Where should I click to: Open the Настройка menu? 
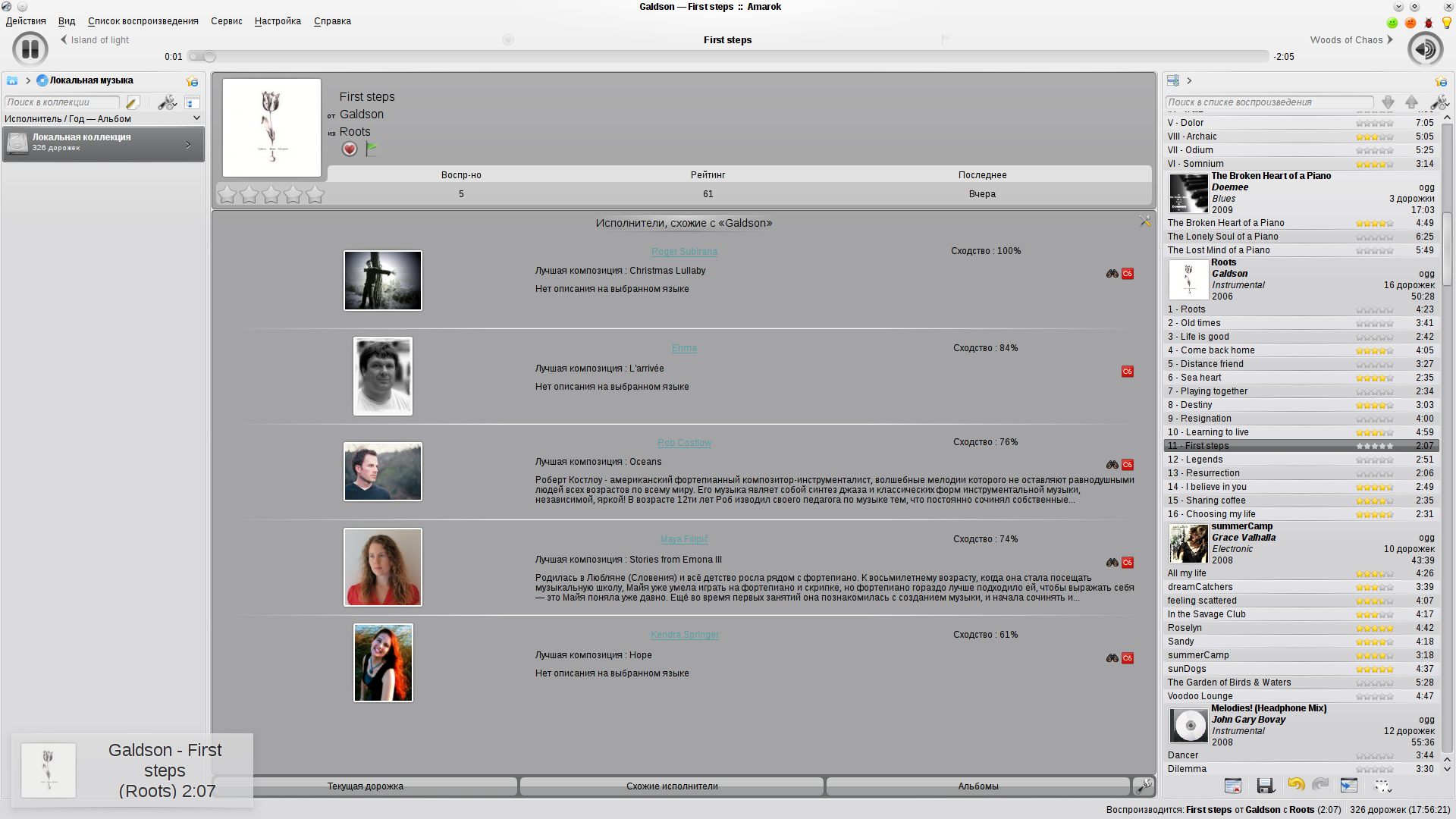[278, 21]
